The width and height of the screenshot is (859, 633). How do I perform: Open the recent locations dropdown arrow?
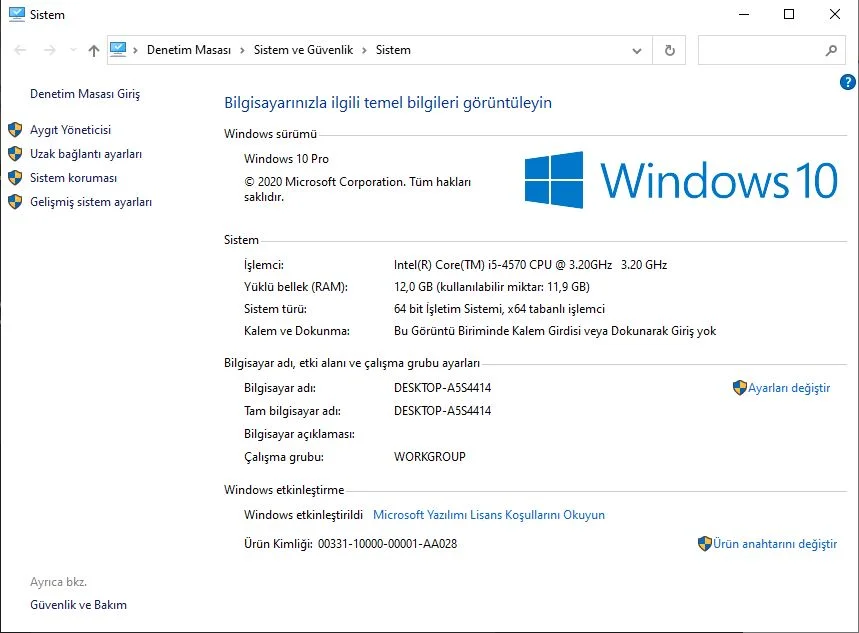point(73,50)
